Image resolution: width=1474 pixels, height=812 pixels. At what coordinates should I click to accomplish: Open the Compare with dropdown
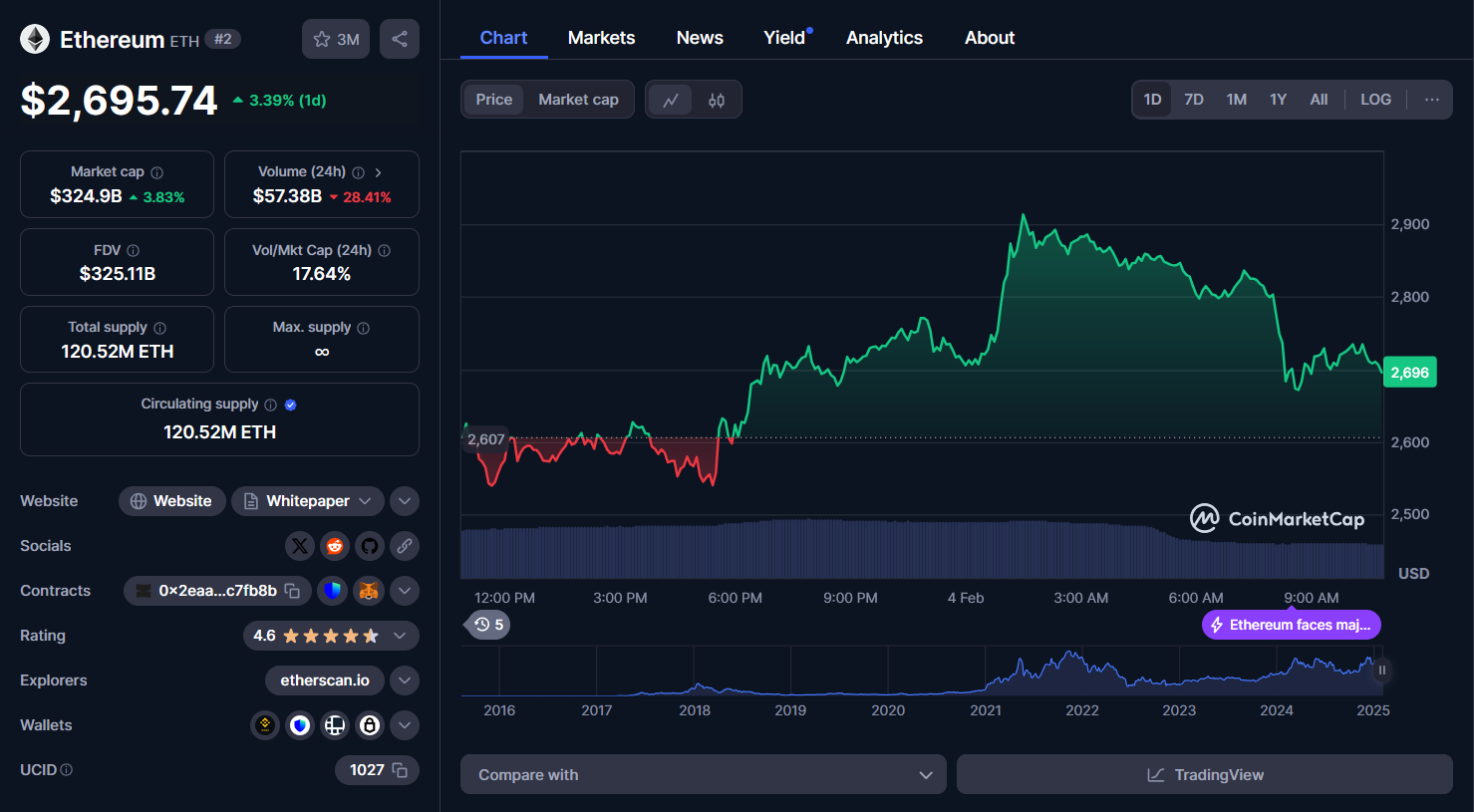click(703, 774)
